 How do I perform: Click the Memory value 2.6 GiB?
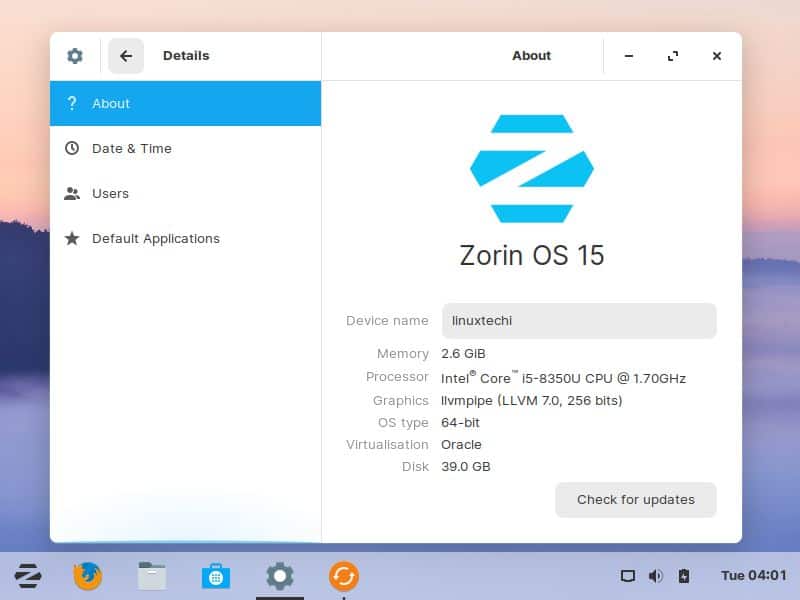(463, 354)
